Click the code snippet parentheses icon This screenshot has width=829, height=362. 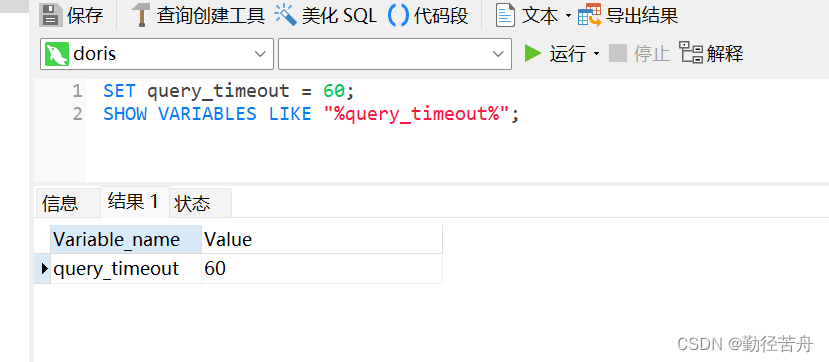[398, 15]
